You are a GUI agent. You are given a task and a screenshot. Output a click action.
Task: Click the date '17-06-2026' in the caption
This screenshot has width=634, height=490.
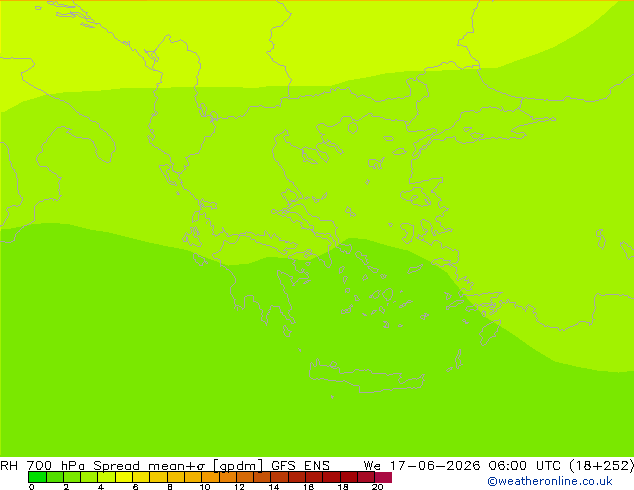coord(435,465)
